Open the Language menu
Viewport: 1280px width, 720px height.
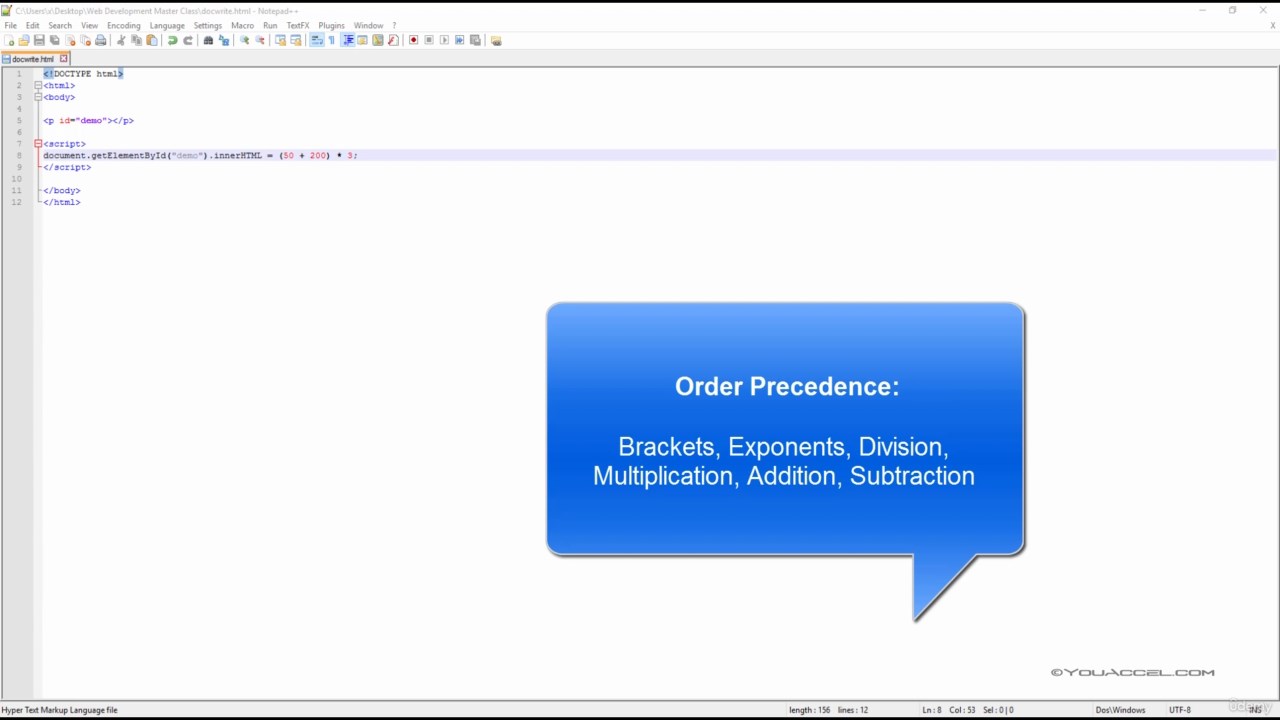[x=167, y=25]
